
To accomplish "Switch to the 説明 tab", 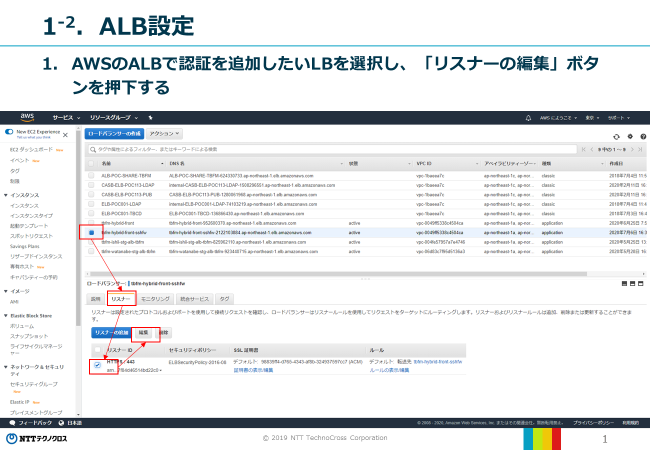I will coord(96,299).
